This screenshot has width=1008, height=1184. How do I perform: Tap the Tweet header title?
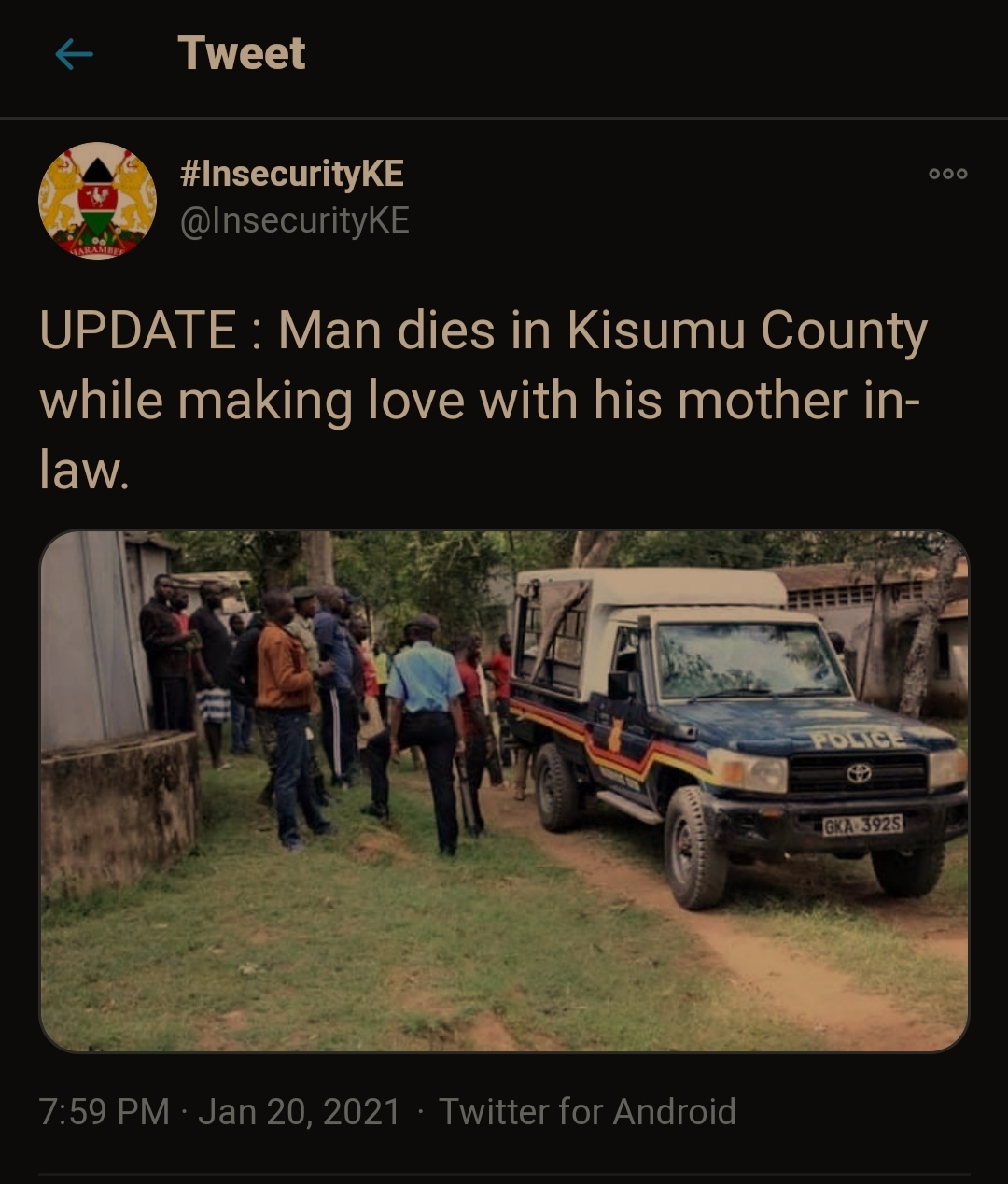tap(242, 53)
